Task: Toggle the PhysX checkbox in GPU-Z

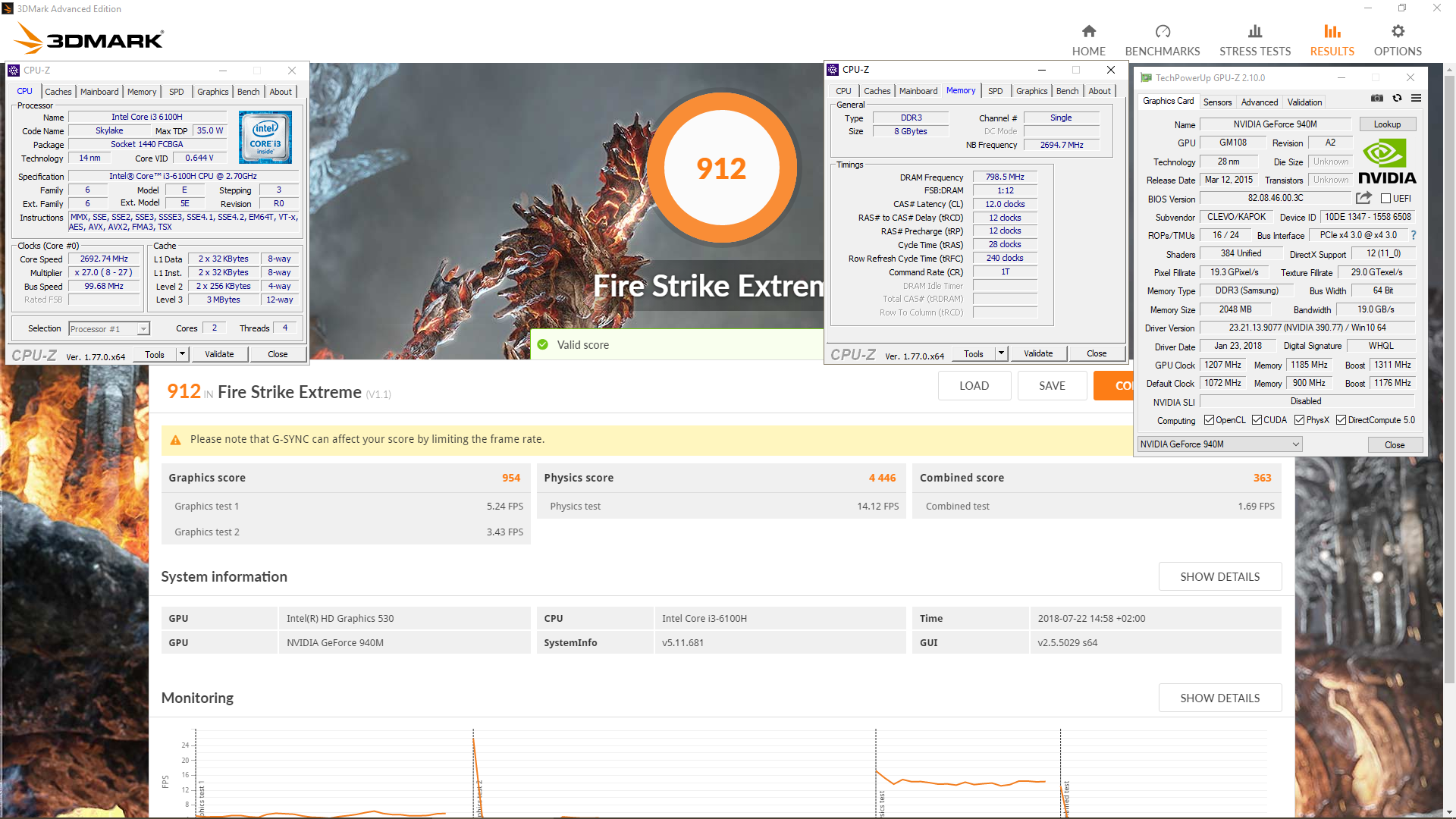Action: (x=1299, y=420)
